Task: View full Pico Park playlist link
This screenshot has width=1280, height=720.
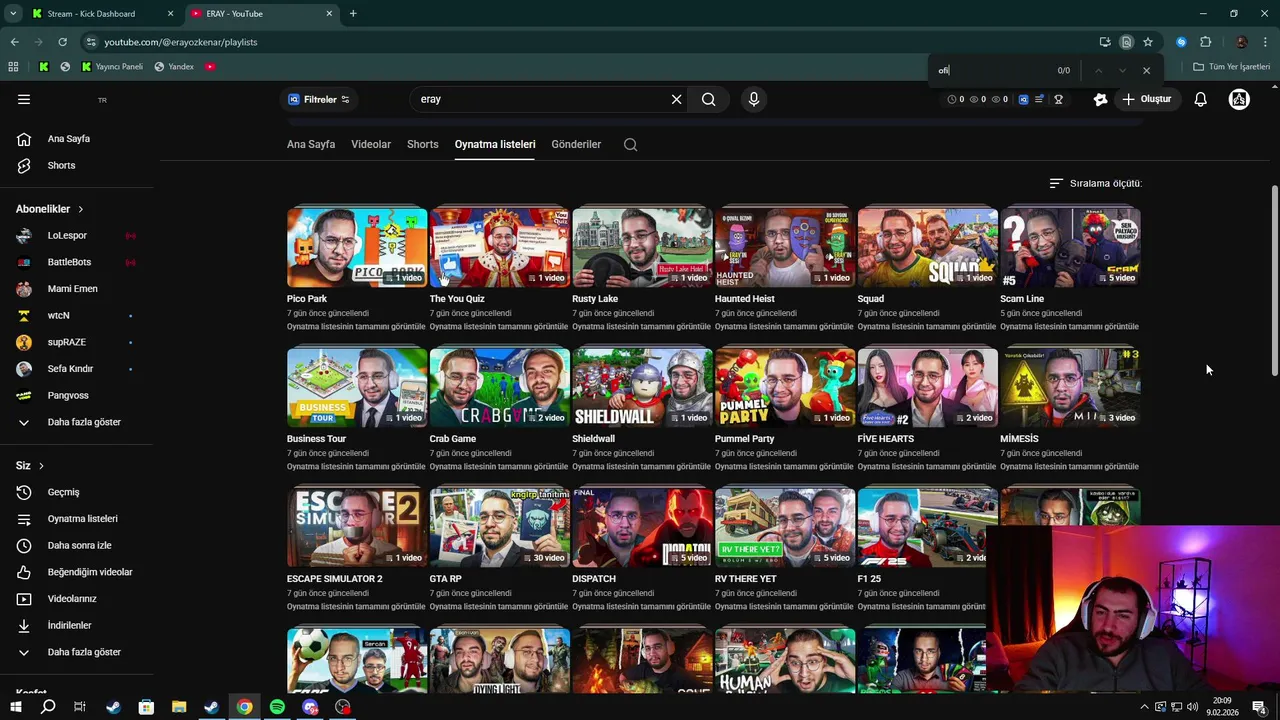Action: pos(356,327)
